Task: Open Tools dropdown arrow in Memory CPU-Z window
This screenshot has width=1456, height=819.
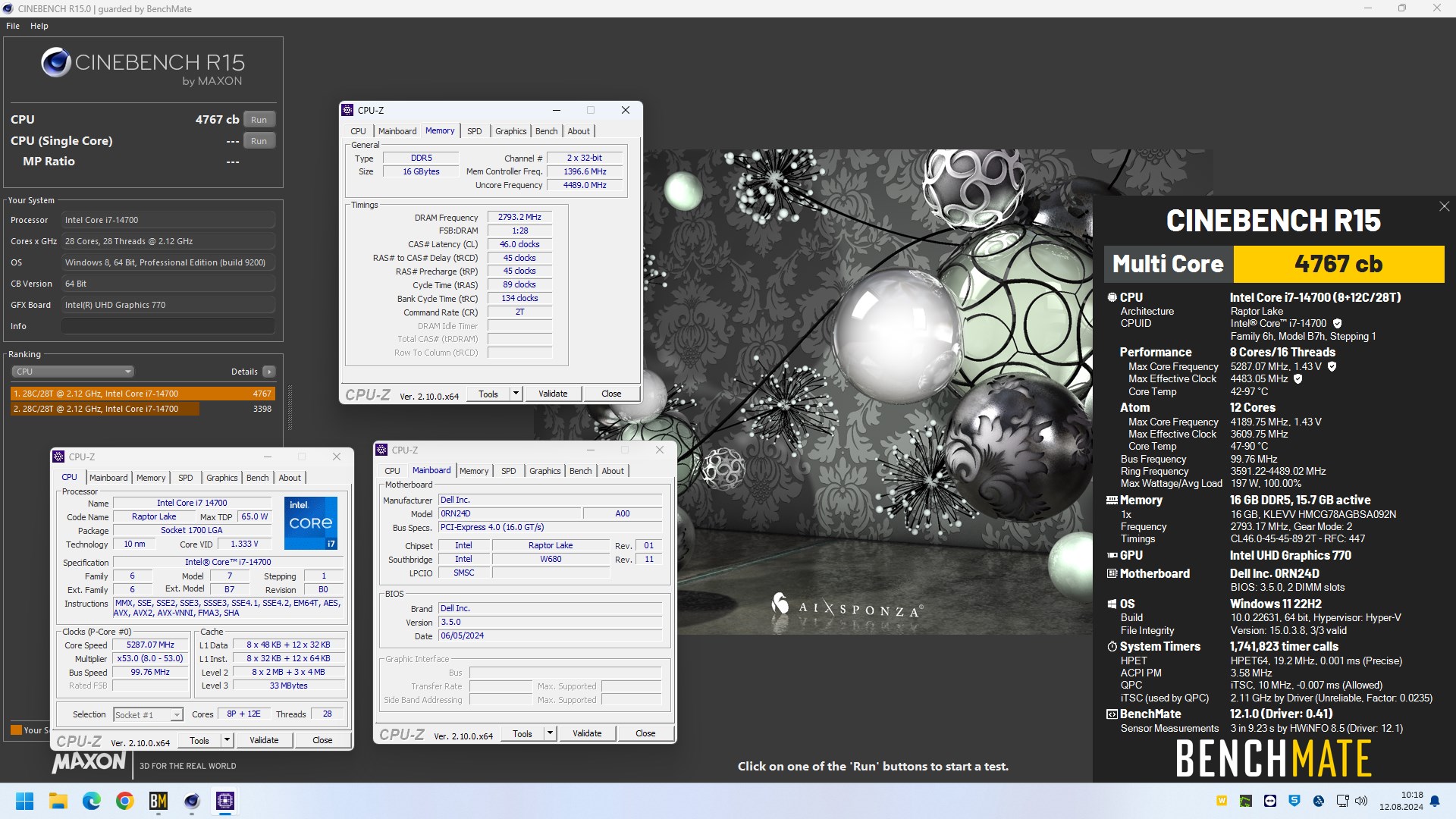Action: click(x=516, y=394)
